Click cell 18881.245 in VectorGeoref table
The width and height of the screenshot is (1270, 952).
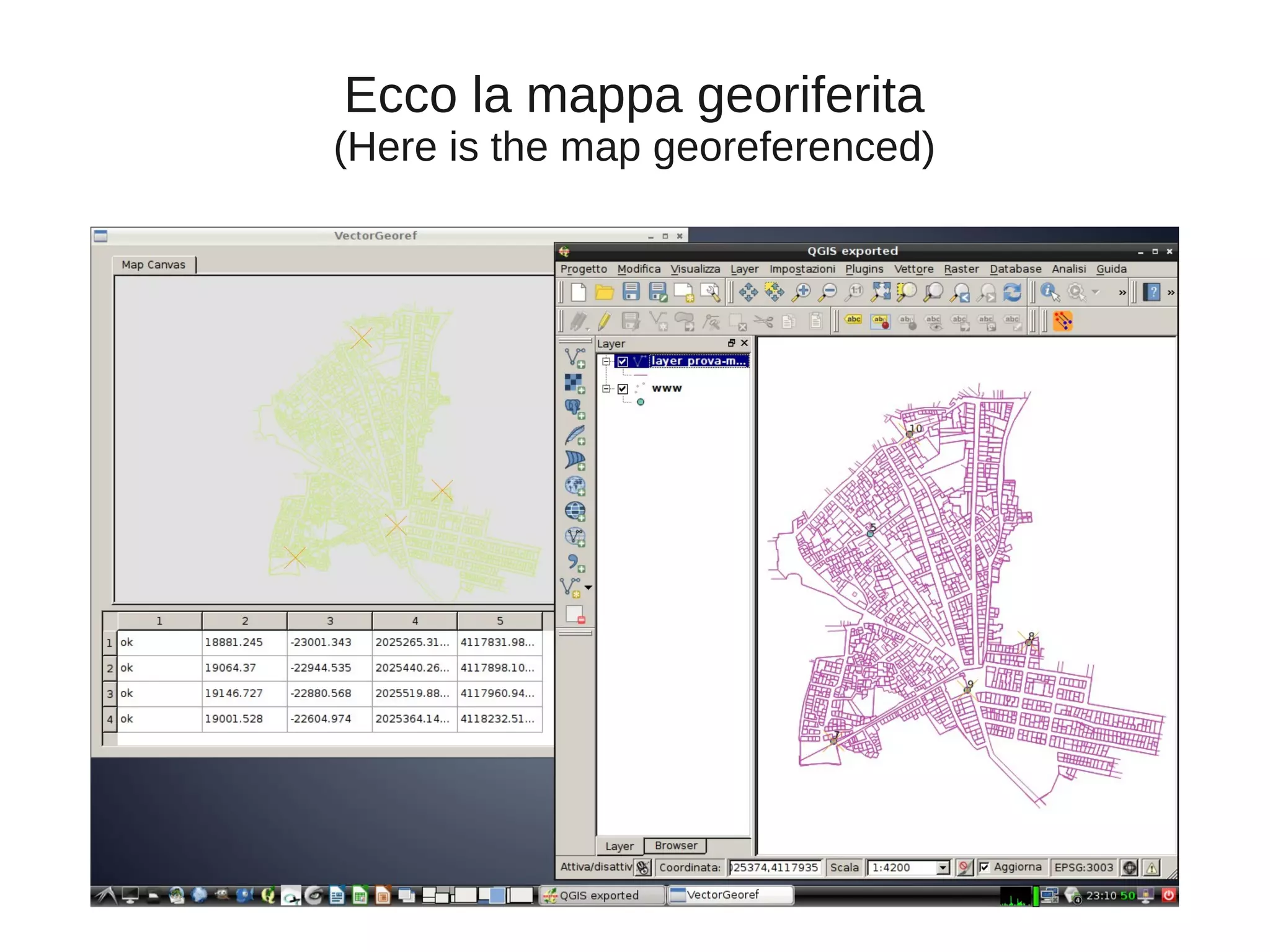pyautogui.click(x=244, y=643)
